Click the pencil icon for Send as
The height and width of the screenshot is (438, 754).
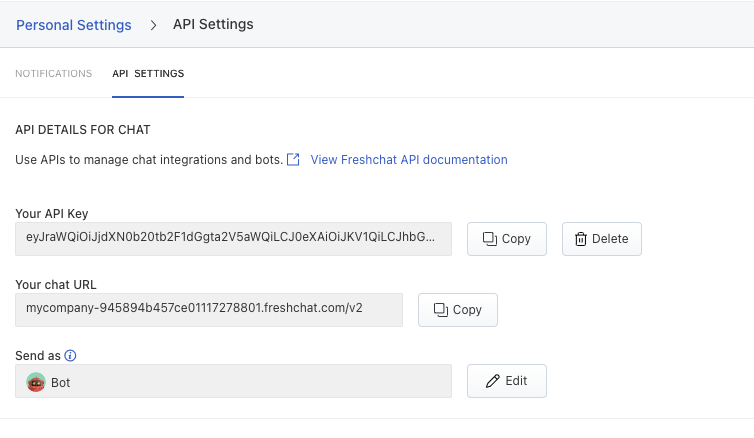click(492, 381)
